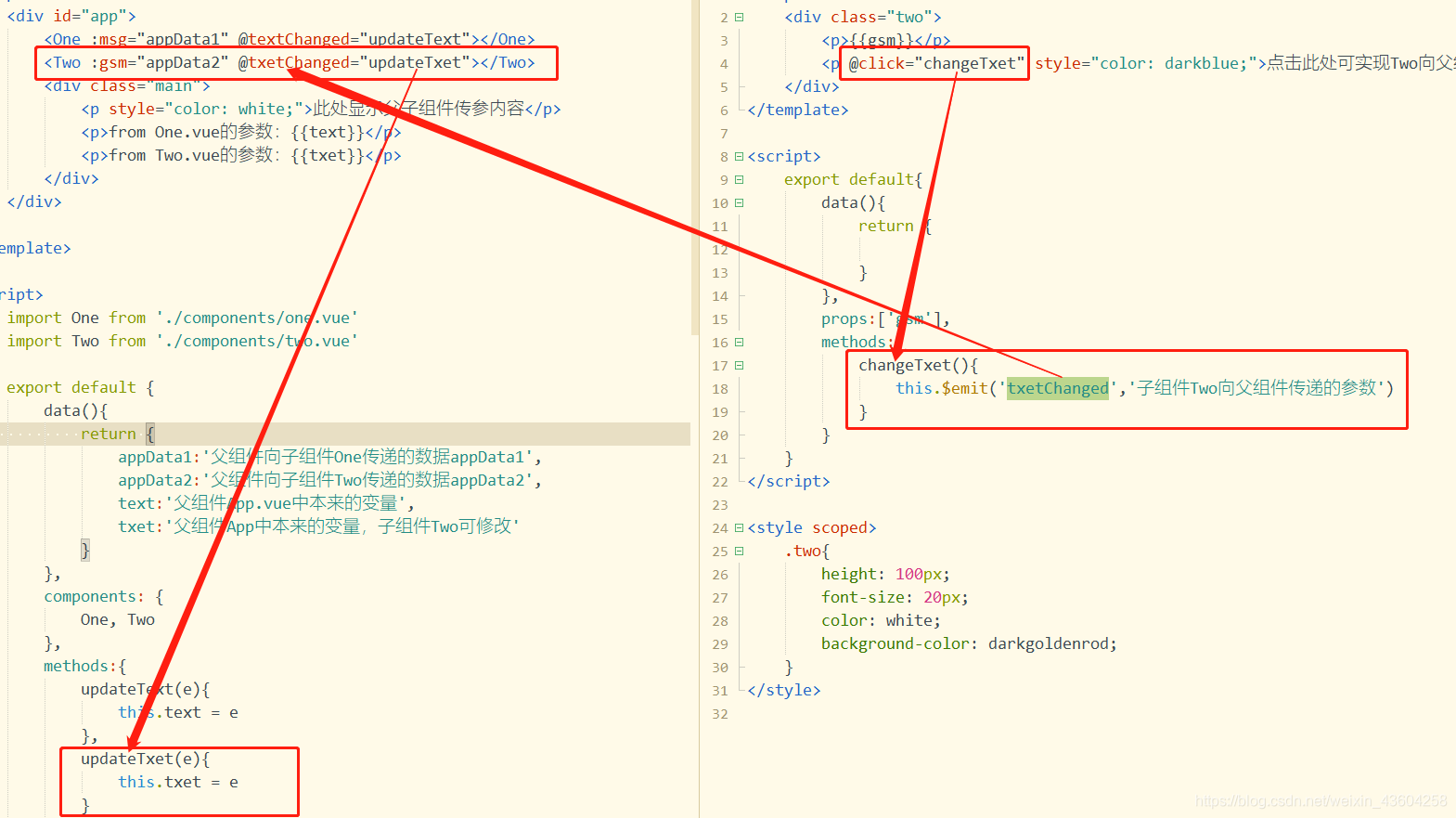Click the <div class="main"> tag in left editor
This screenshot has height=818, width=1456.
pos(127,85)
